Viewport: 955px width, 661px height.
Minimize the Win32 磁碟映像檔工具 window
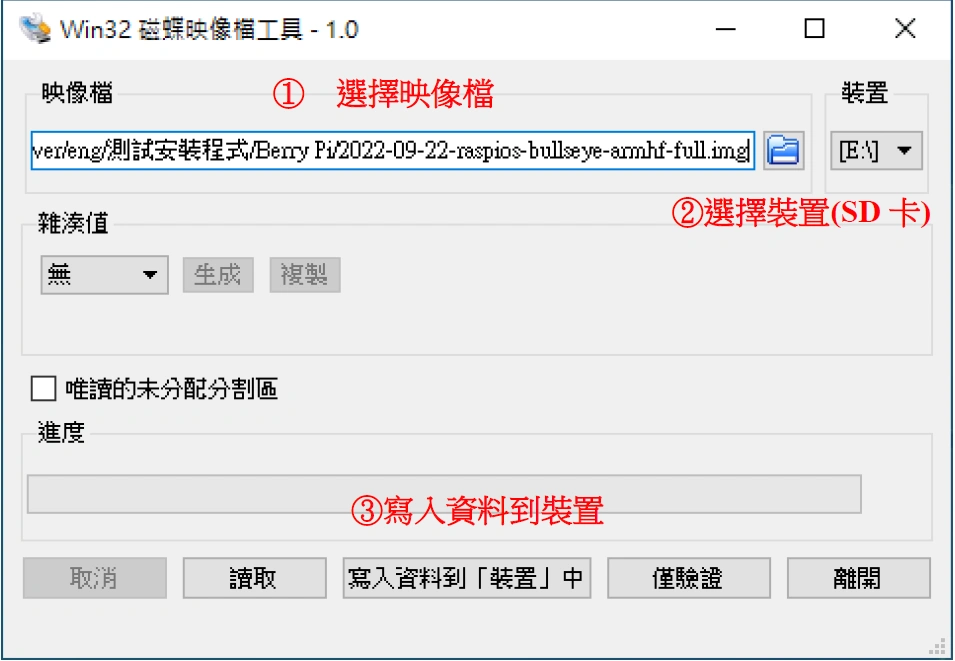(x=725, y=29)
